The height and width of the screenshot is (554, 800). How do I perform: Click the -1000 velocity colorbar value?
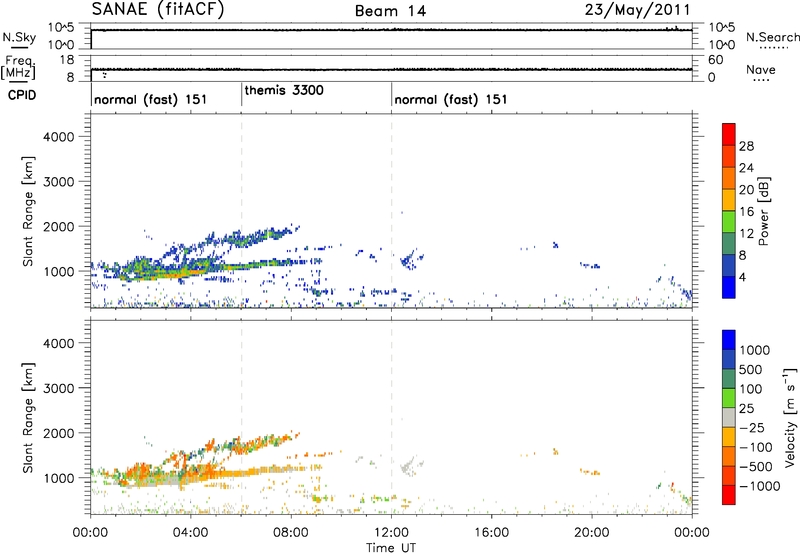(760, 486)
